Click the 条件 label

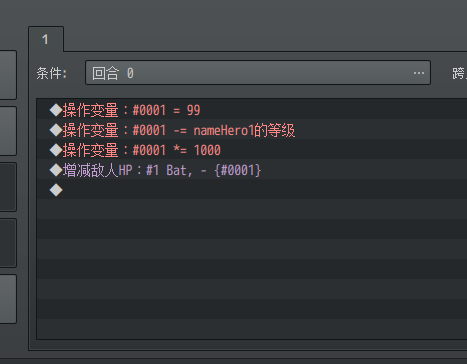tap(52, 73)
